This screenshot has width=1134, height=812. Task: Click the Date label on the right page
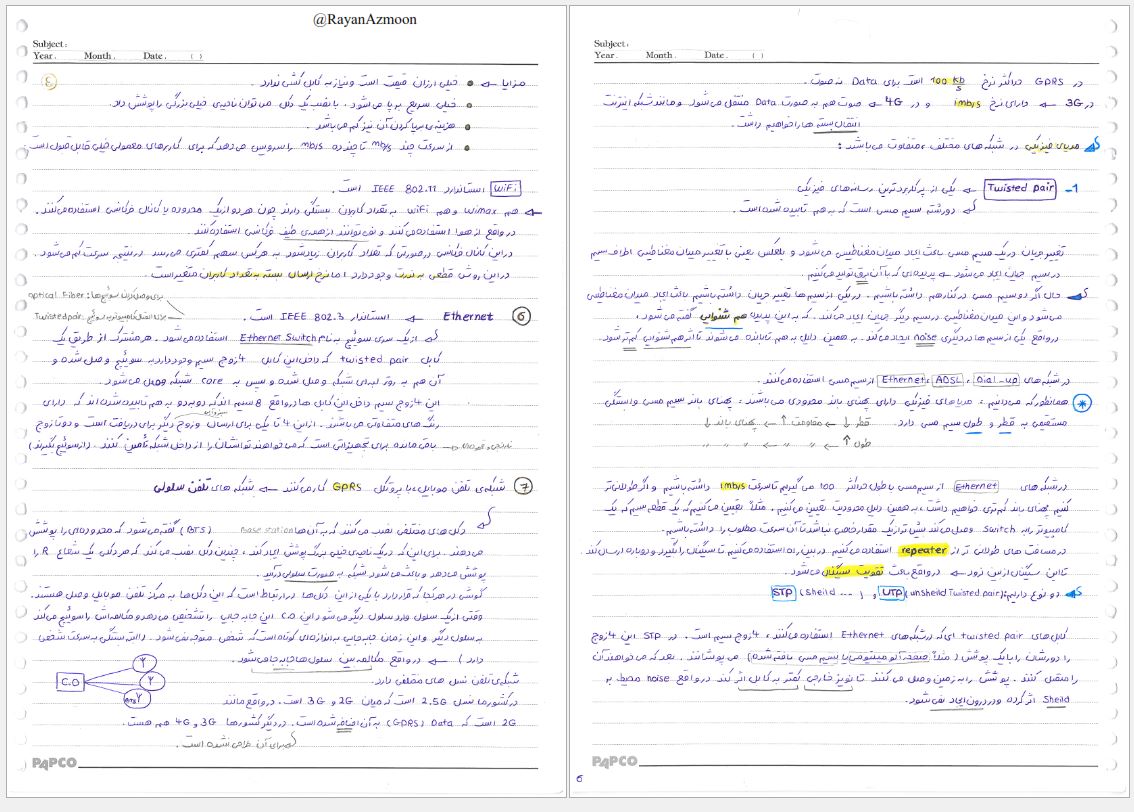tap(715, 55)
